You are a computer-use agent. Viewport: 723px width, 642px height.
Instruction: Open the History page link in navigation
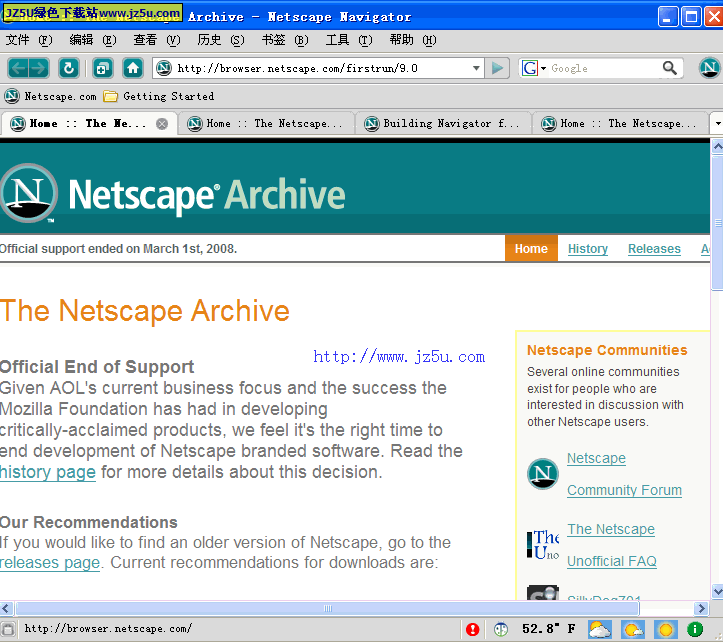587,249
